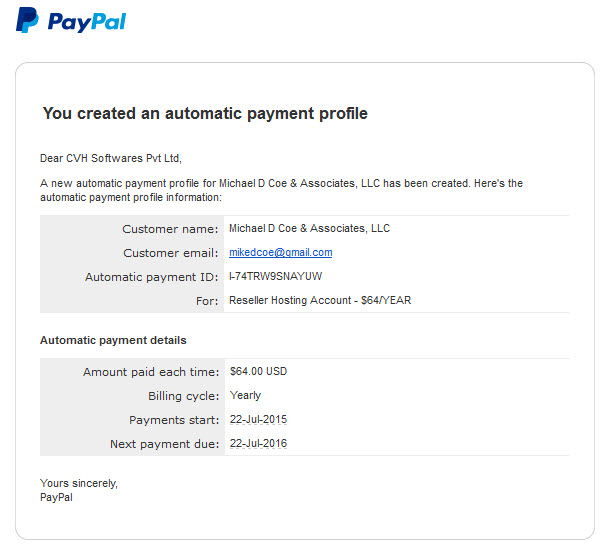Click the Yearly billing cycle value
Screen dimensions: 603x552
pos(245,395)
